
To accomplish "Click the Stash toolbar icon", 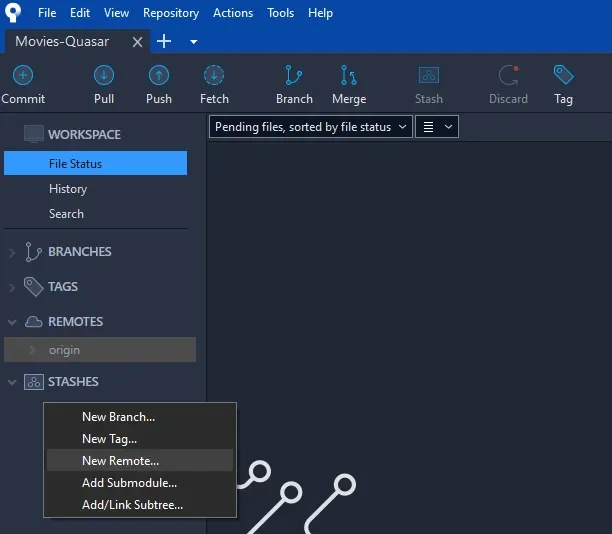I will click(x=429, y=75).
